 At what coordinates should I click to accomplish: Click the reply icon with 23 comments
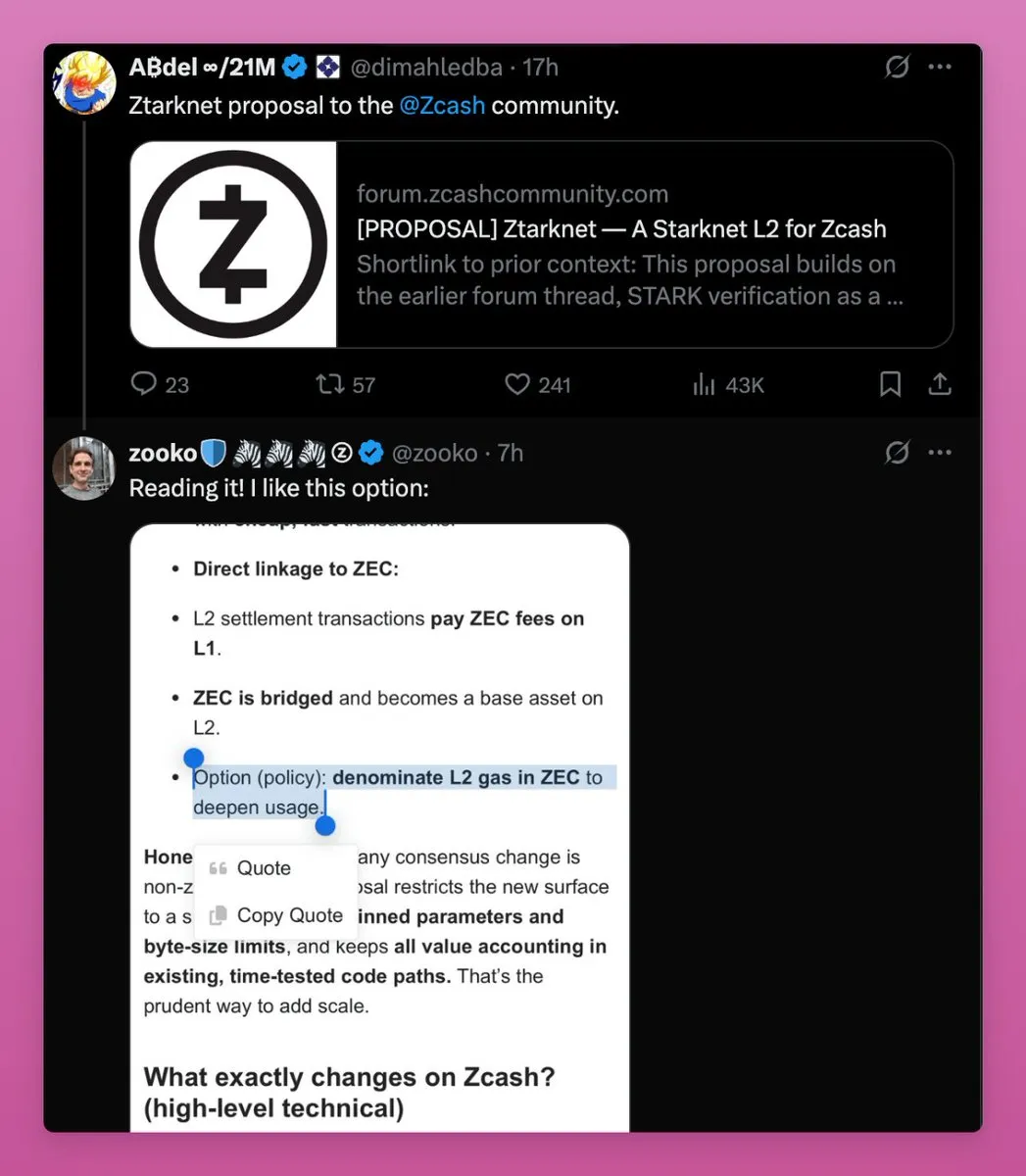(144, 384)
